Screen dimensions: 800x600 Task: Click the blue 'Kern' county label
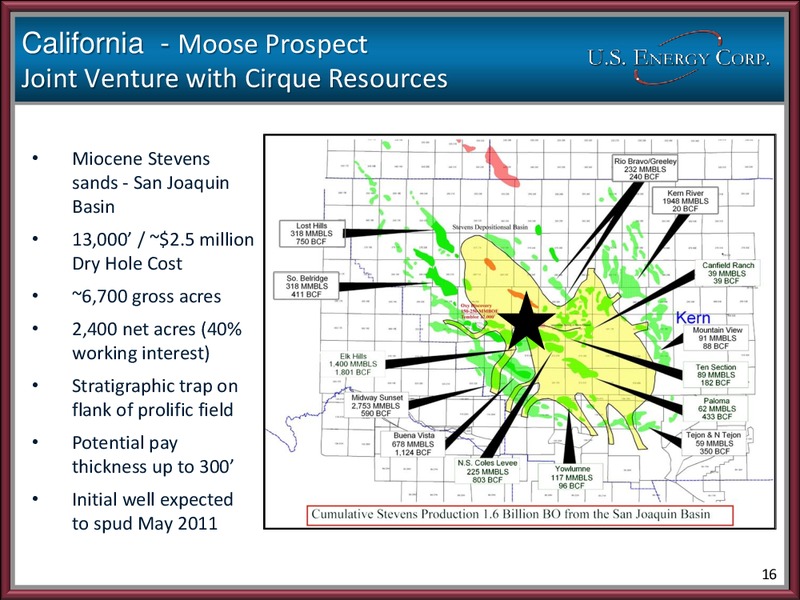692,318
